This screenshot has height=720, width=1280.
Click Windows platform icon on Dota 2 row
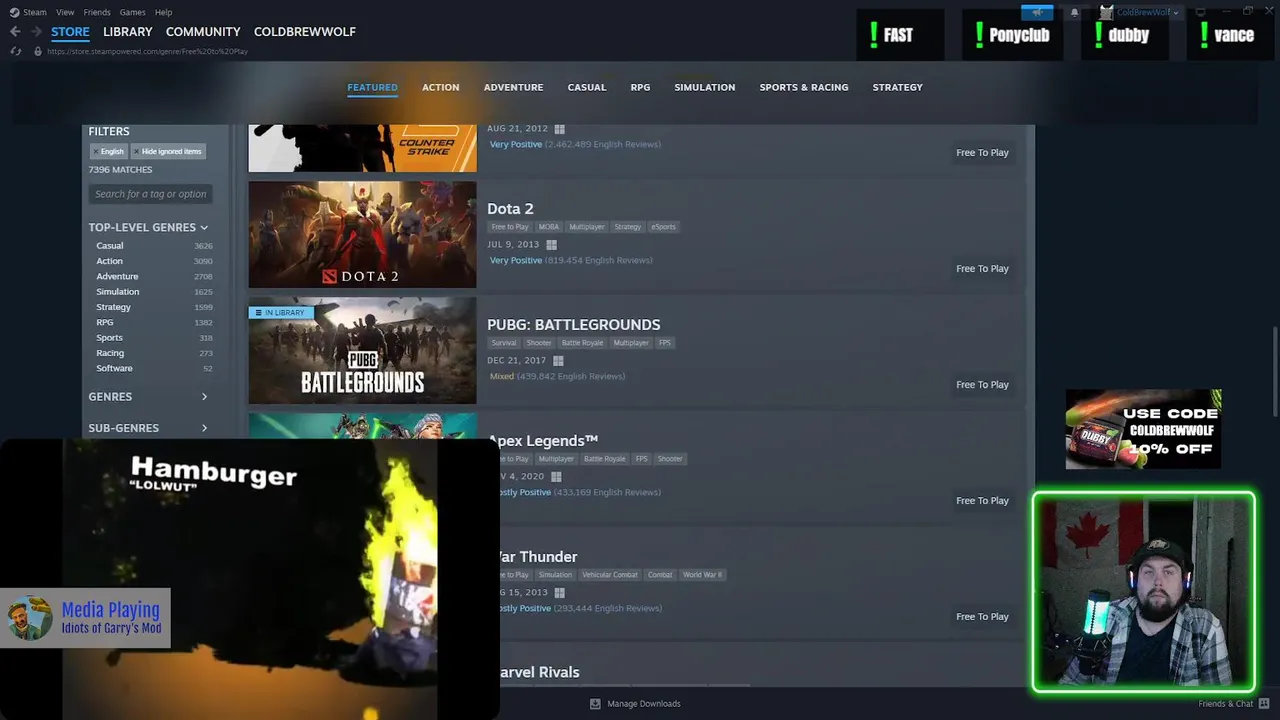(x=551, y=244)
